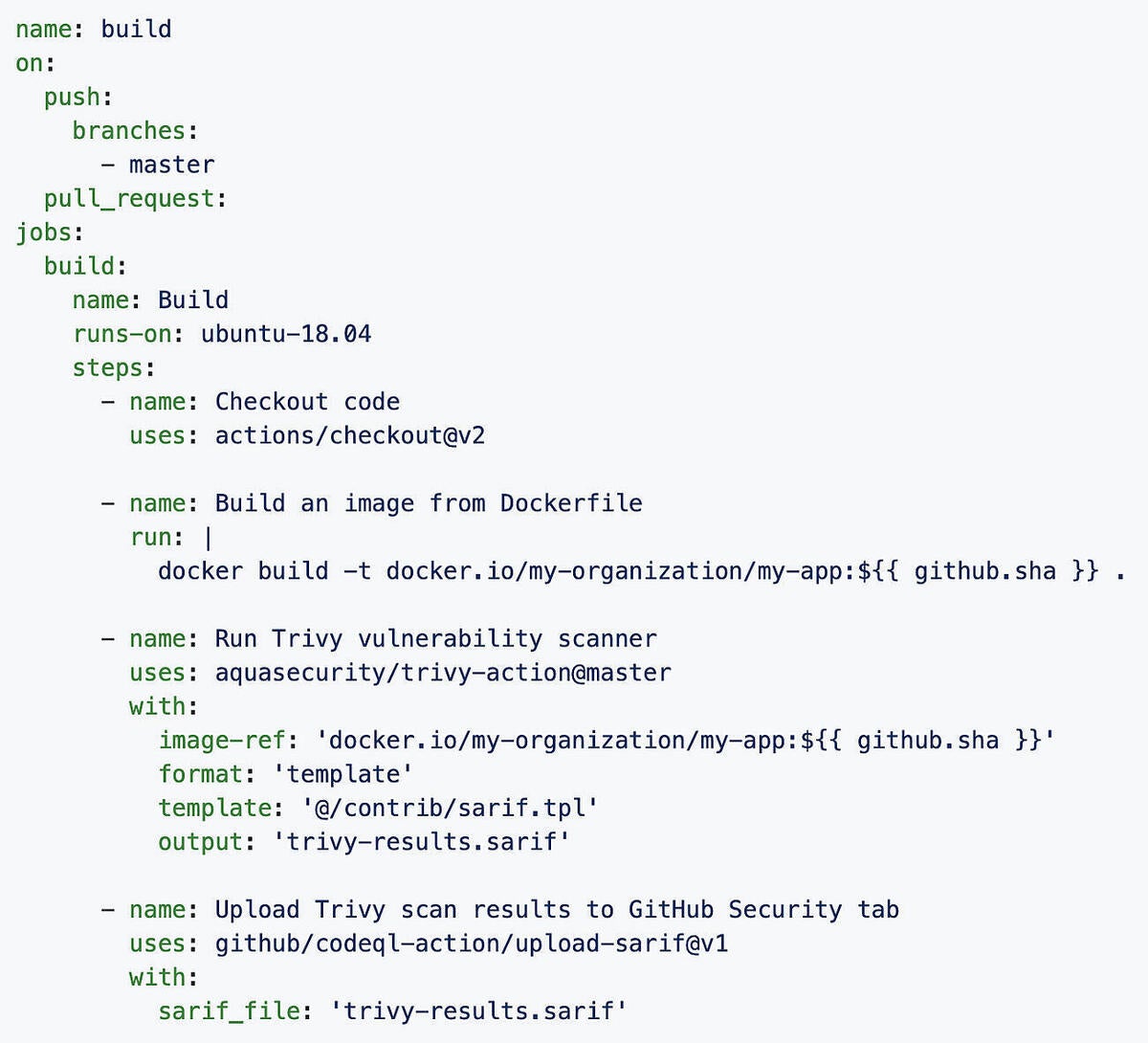Click the ubuntu-18.04 runner value

pyautogui.click(x=286, y=334)
